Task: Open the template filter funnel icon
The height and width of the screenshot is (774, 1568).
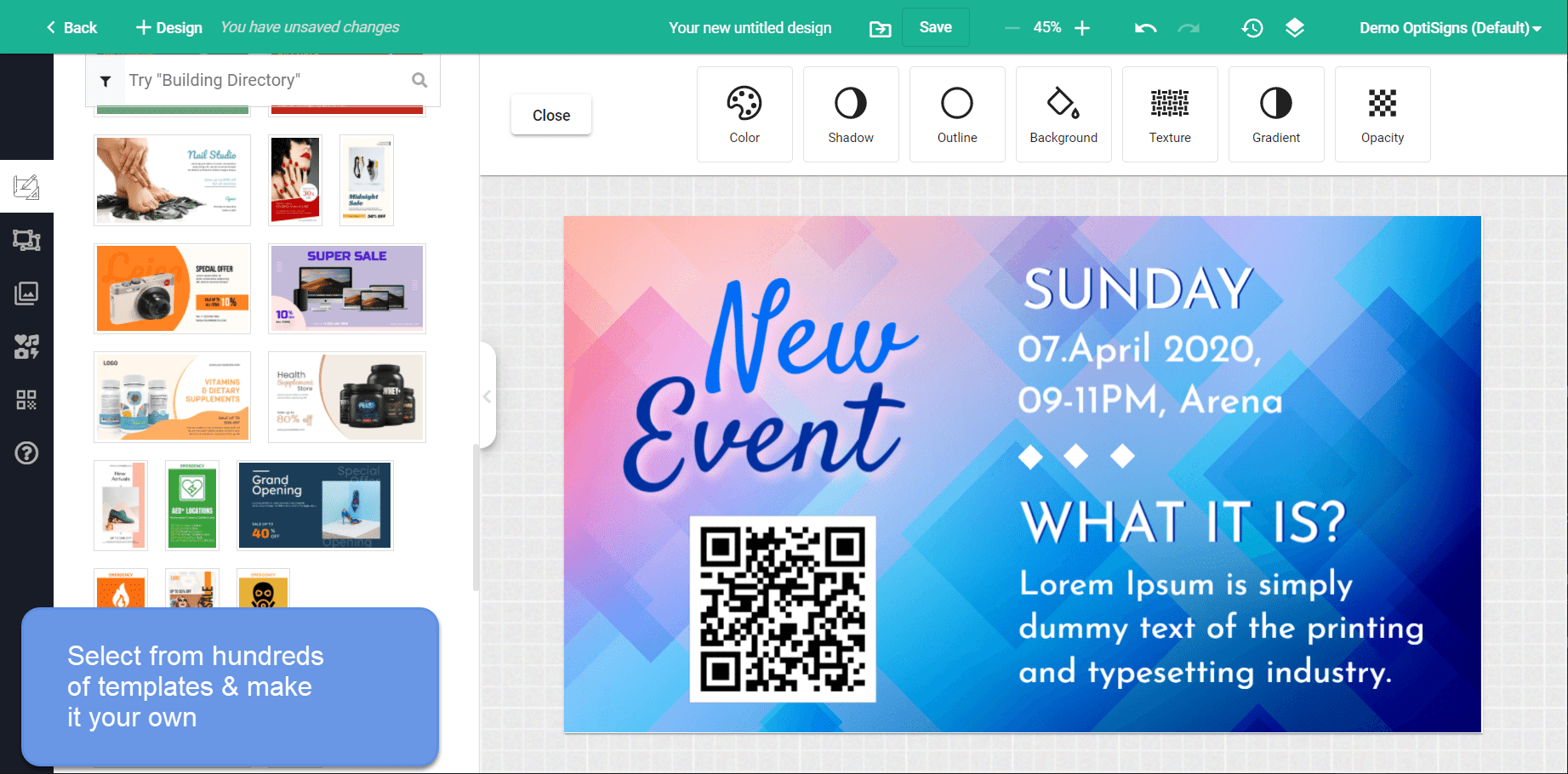Action: (105, 81)
